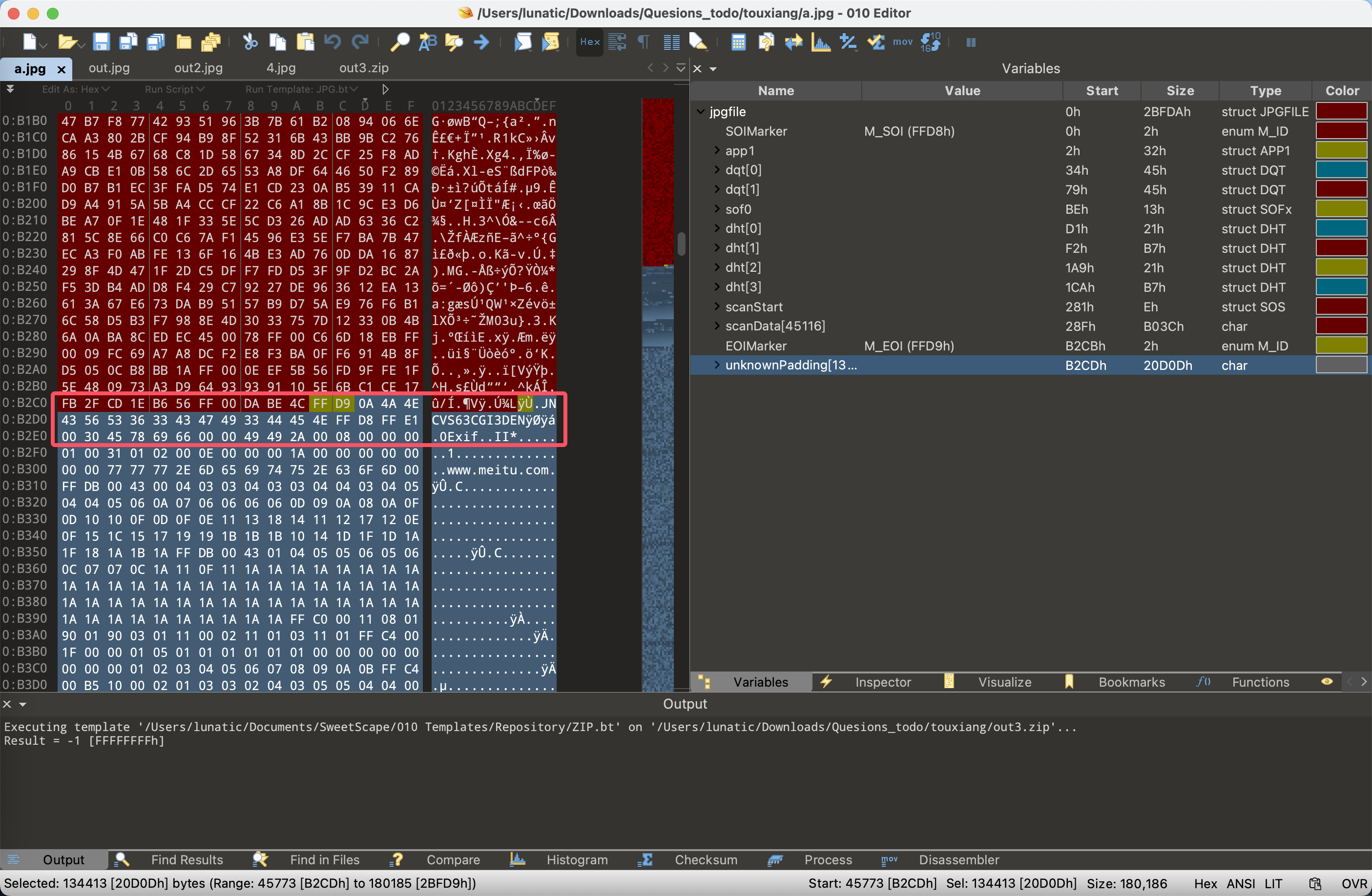Open the Edit As: Hex dropdown
The width and height of the screenshot is (1372, 896).
tap(76, 89)
